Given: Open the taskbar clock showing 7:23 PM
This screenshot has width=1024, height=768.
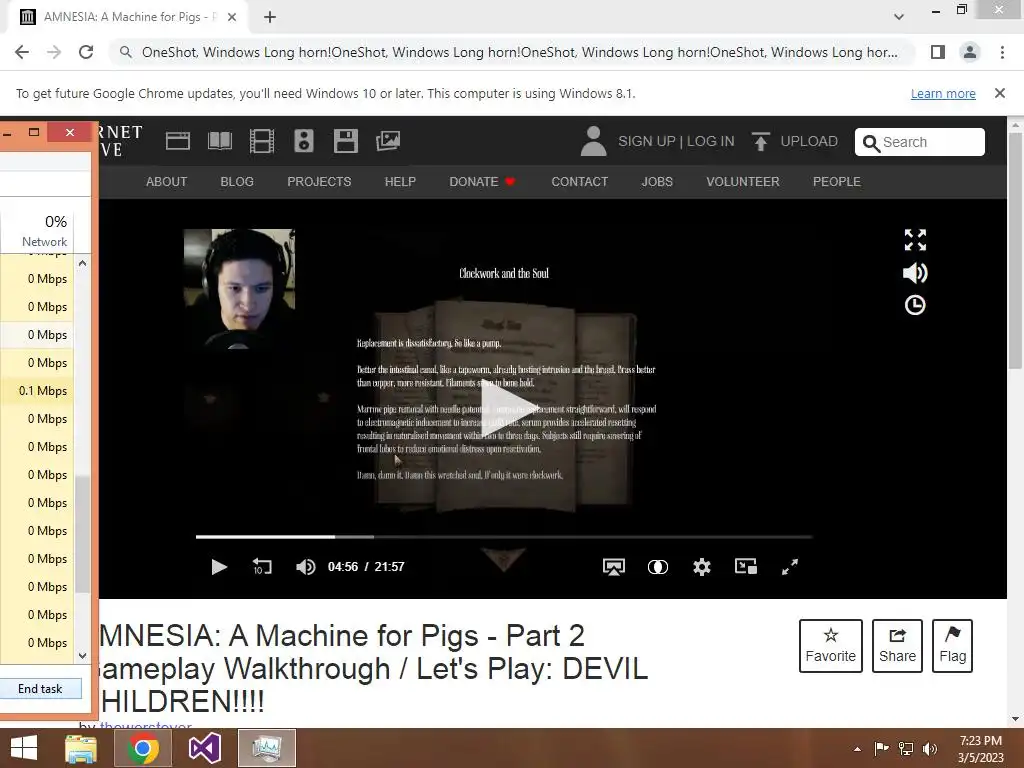Looking at the screenshot, I should point(980,749).
